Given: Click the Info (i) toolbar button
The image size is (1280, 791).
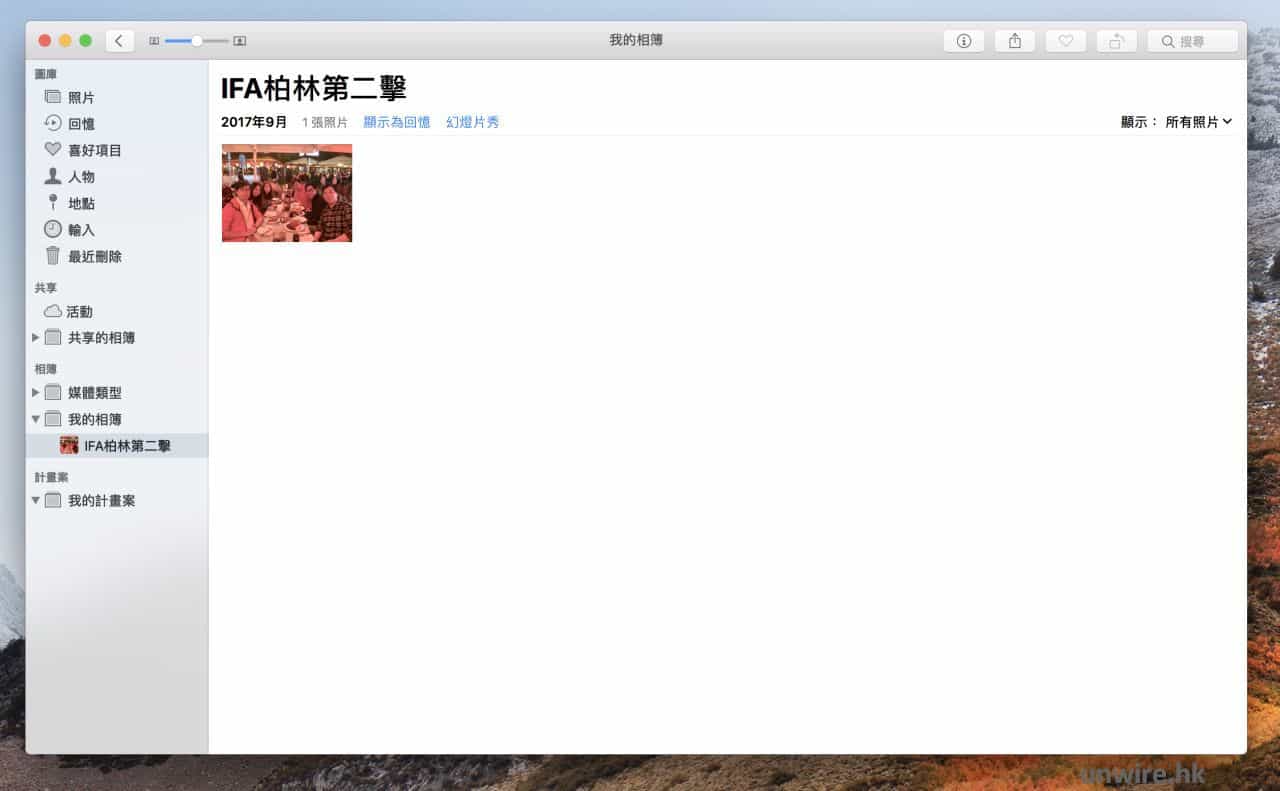Looking at the screenshot, I should 963,41.
